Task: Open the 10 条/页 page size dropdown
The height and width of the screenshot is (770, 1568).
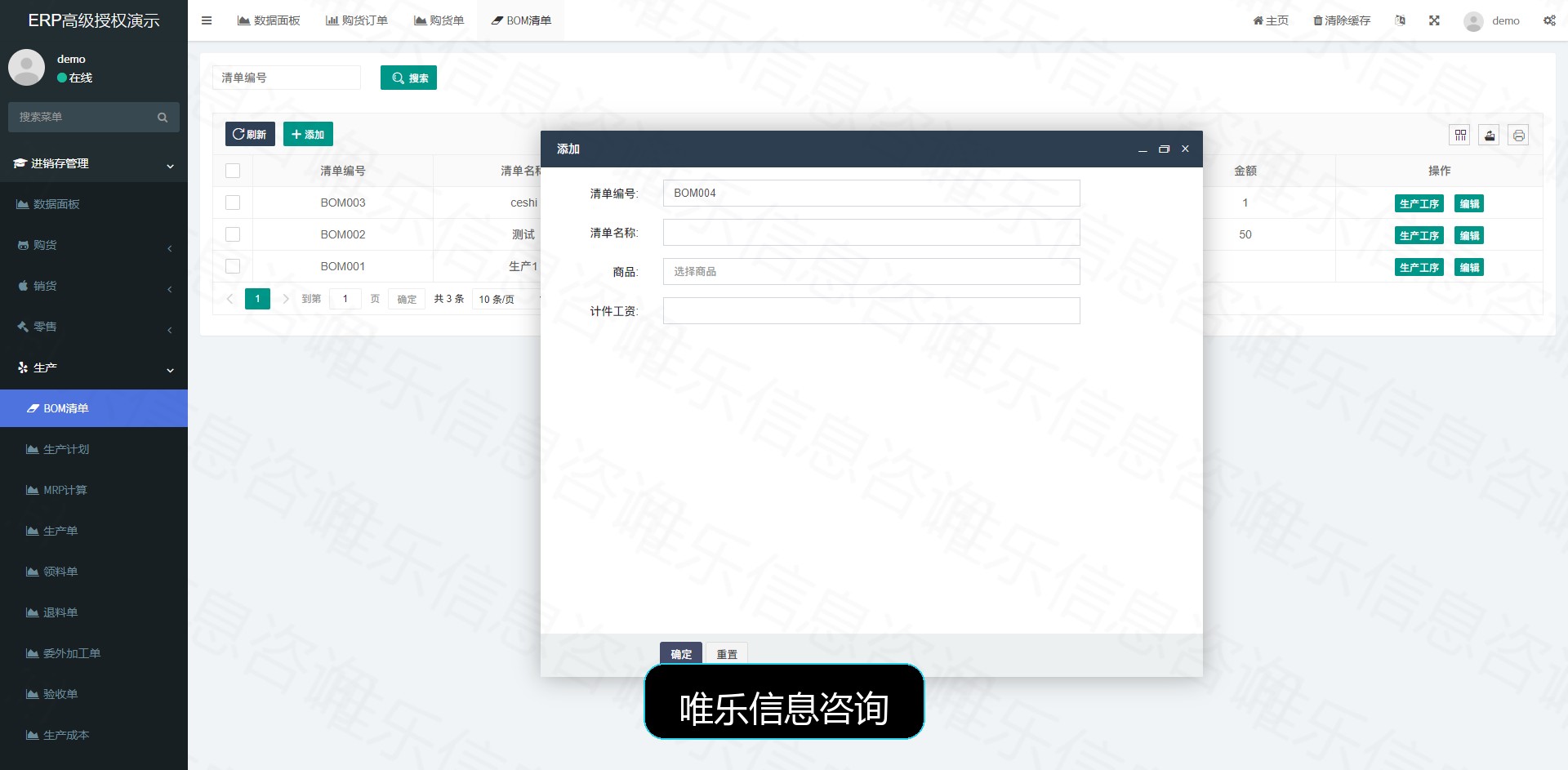Action: pos(506,300)
